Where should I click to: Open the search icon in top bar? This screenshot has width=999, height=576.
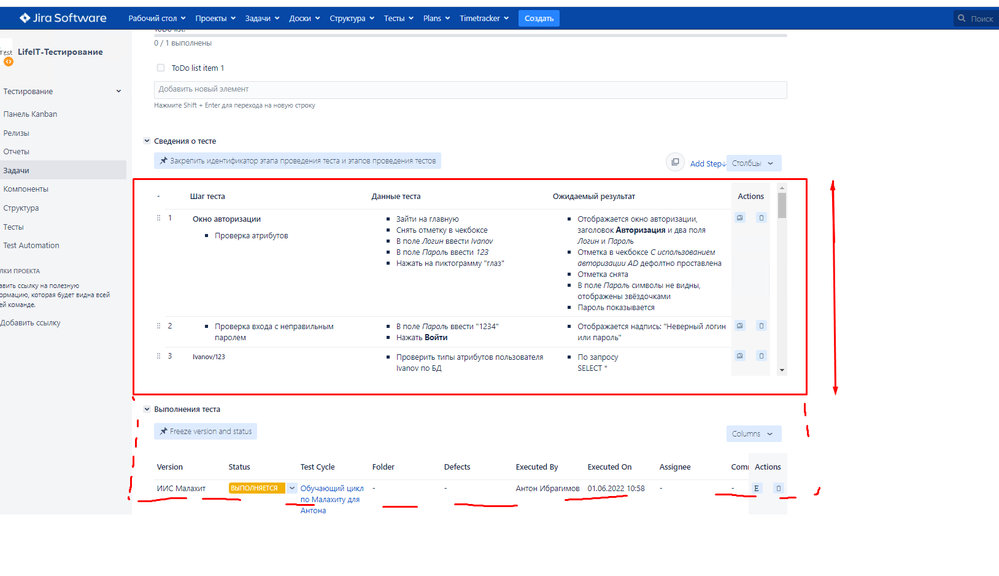tap(961, 18)
